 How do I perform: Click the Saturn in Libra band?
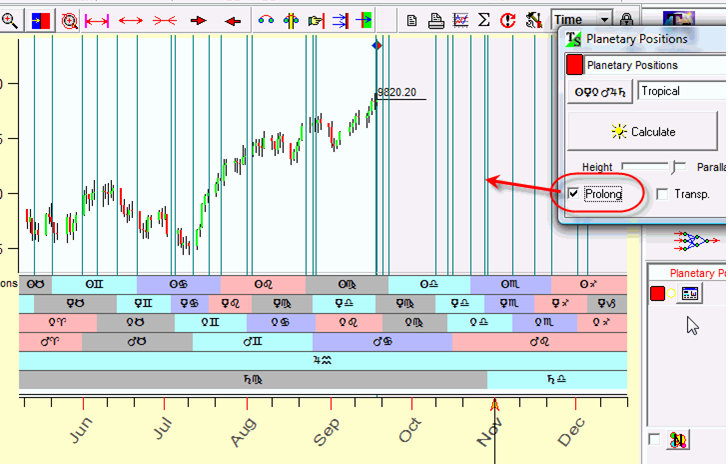pyautogui.click(x=557, y=380)
